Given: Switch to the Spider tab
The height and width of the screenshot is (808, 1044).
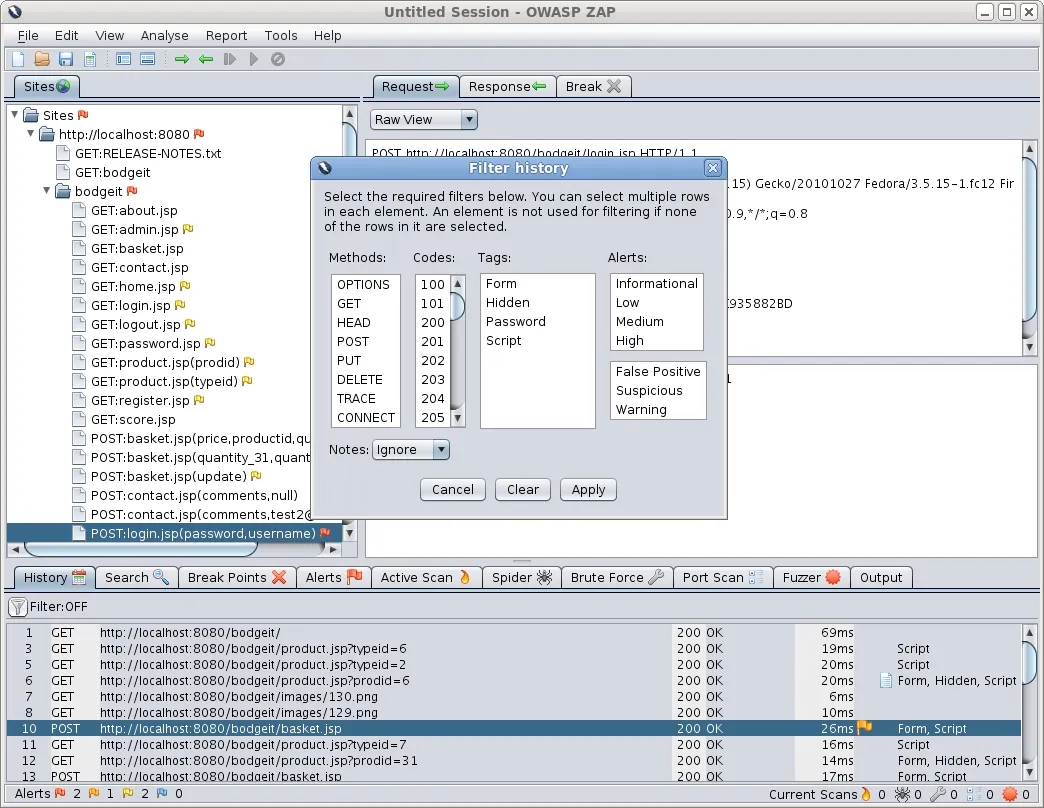Looking at the screenshot, I should coord(521,577).
